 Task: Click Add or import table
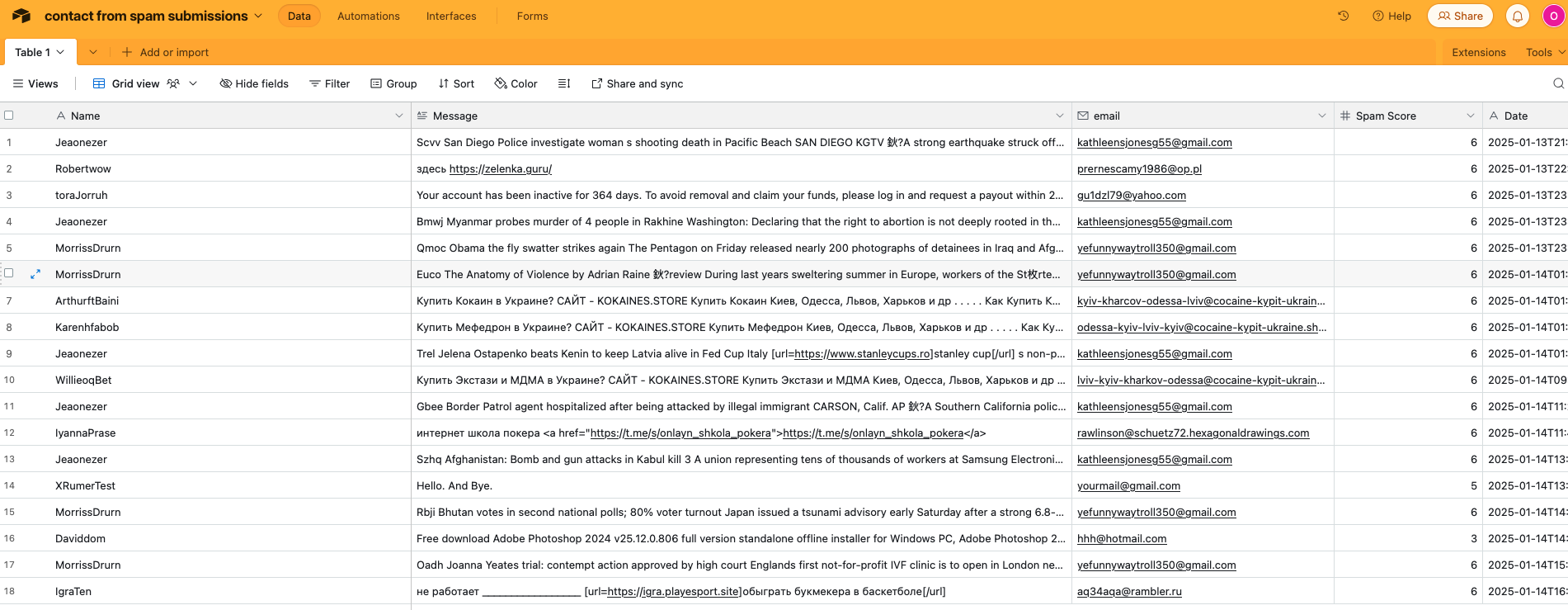click(x=165, y=52)
